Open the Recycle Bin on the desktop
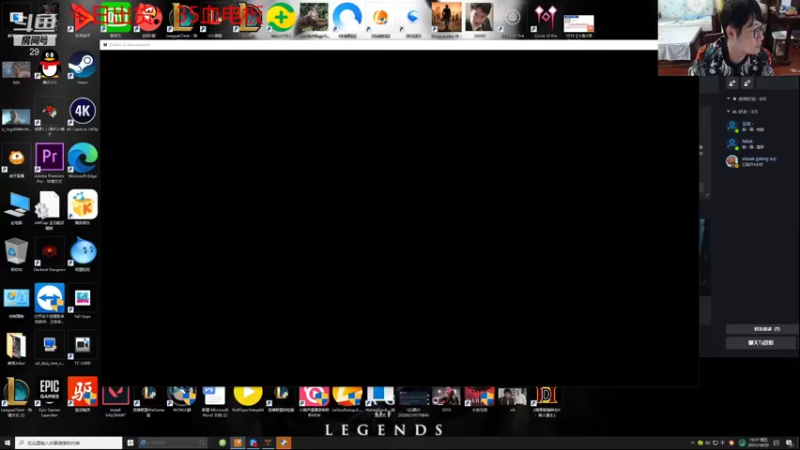The height and width of the screenshot is (450, 800). [16, 254]
